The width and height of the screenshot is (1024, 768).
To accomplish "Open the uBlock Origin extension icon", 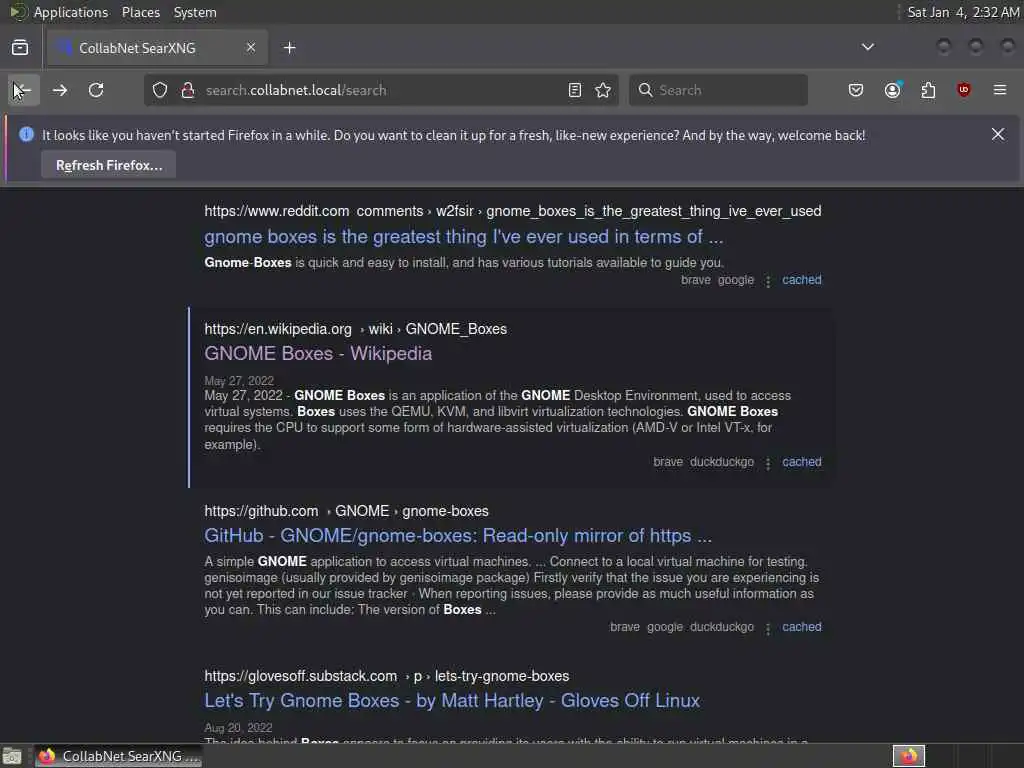I will coord(963,90).
